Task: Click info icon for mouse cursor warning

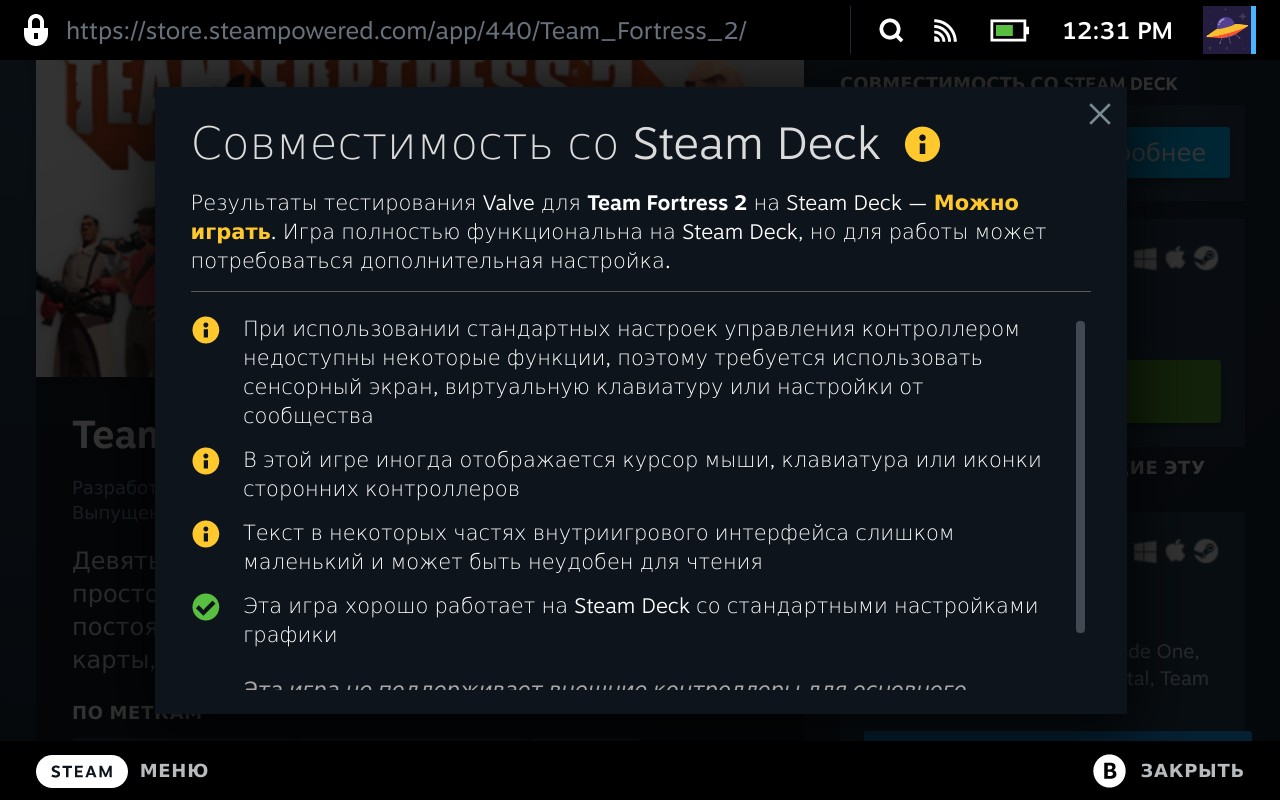Action: pyautogui.click(x=205, y=461)
